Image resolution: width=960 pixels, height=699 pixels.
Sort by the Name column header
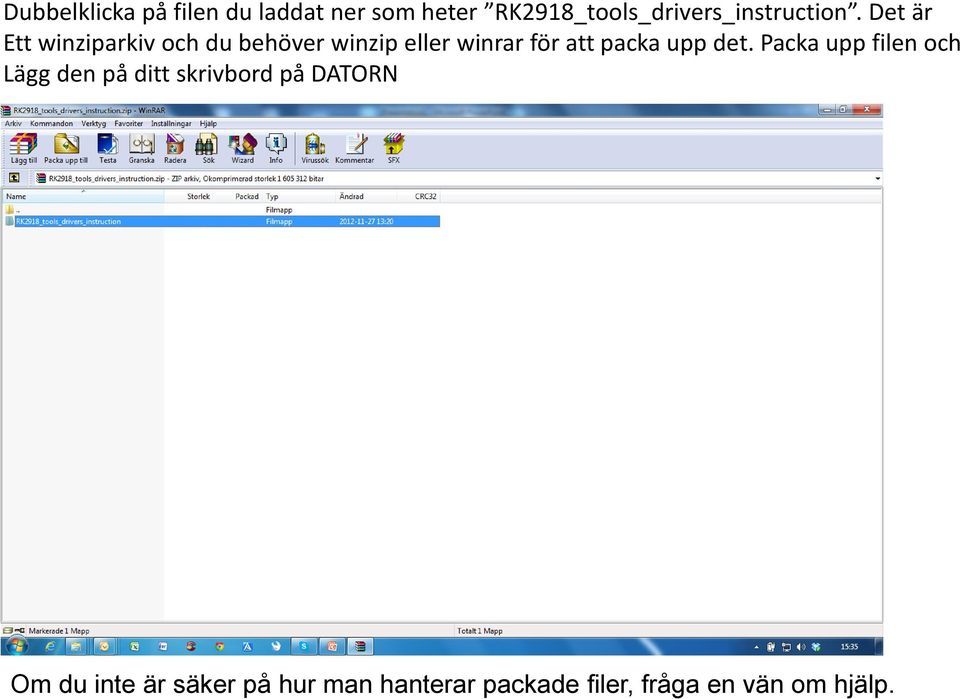click(x=84, y=196)
